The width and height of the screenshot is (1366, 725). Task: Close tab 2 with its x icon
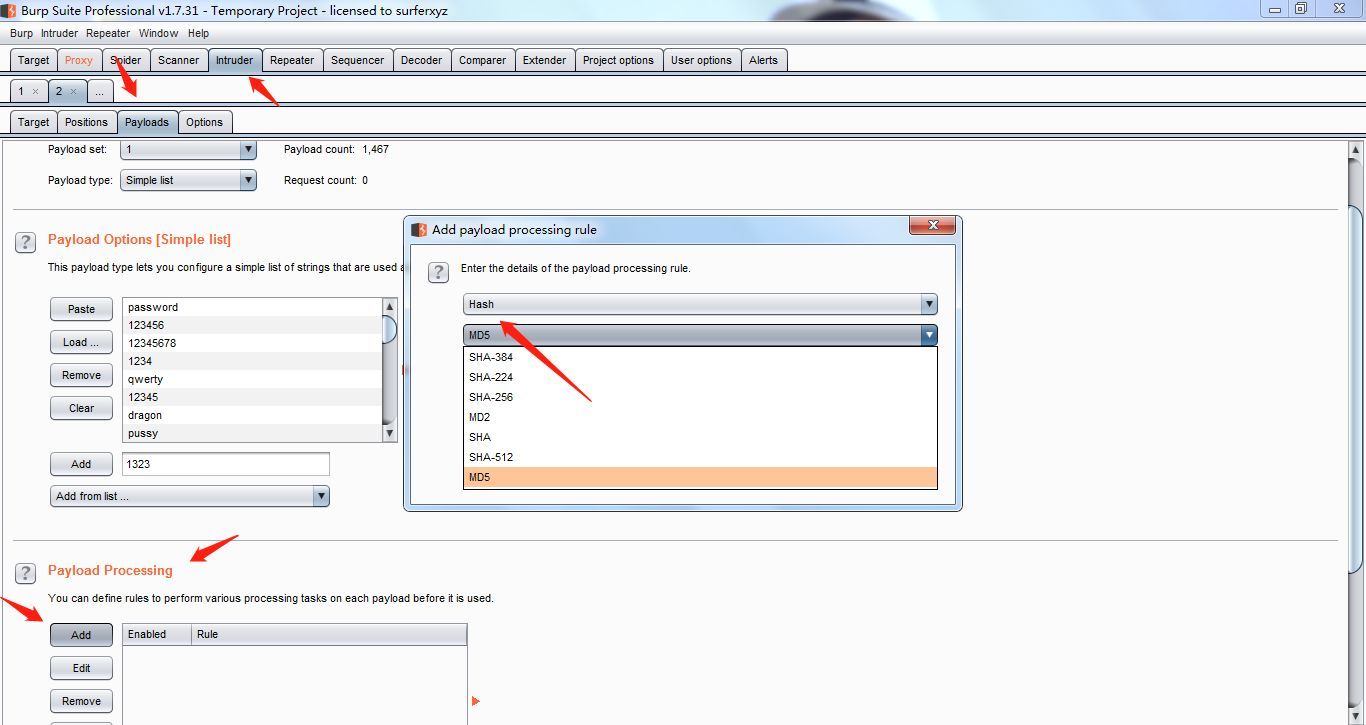pos(73,91)
